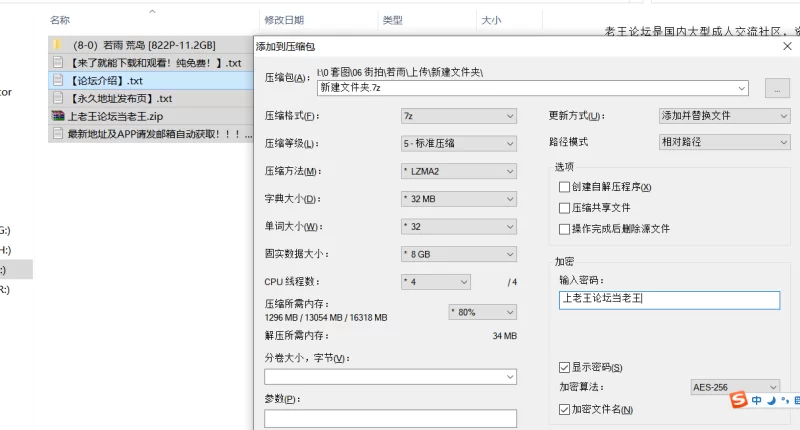Toggle the 加密文件名 checkbox
This screenshot has width=800, height=430.
coord(565,409)
